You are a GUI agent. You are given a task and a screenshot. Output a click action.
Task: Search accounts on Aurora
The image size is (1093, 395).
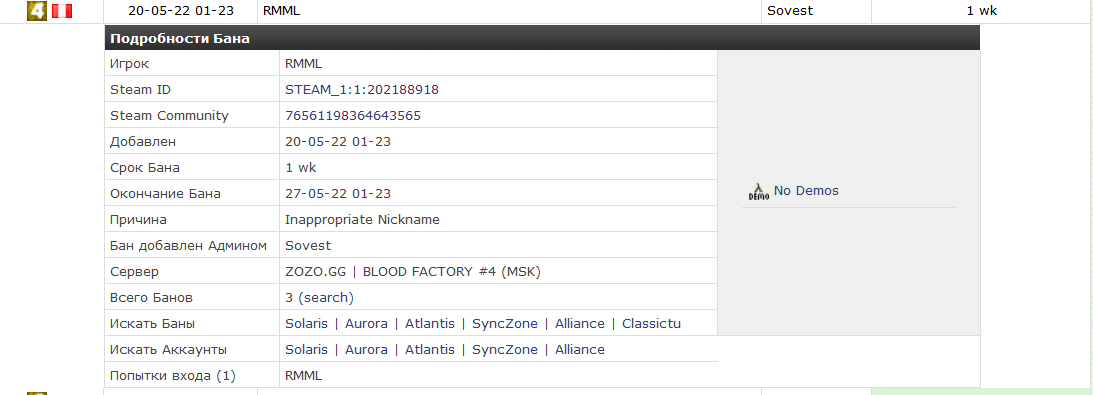[x=366, y=349]
